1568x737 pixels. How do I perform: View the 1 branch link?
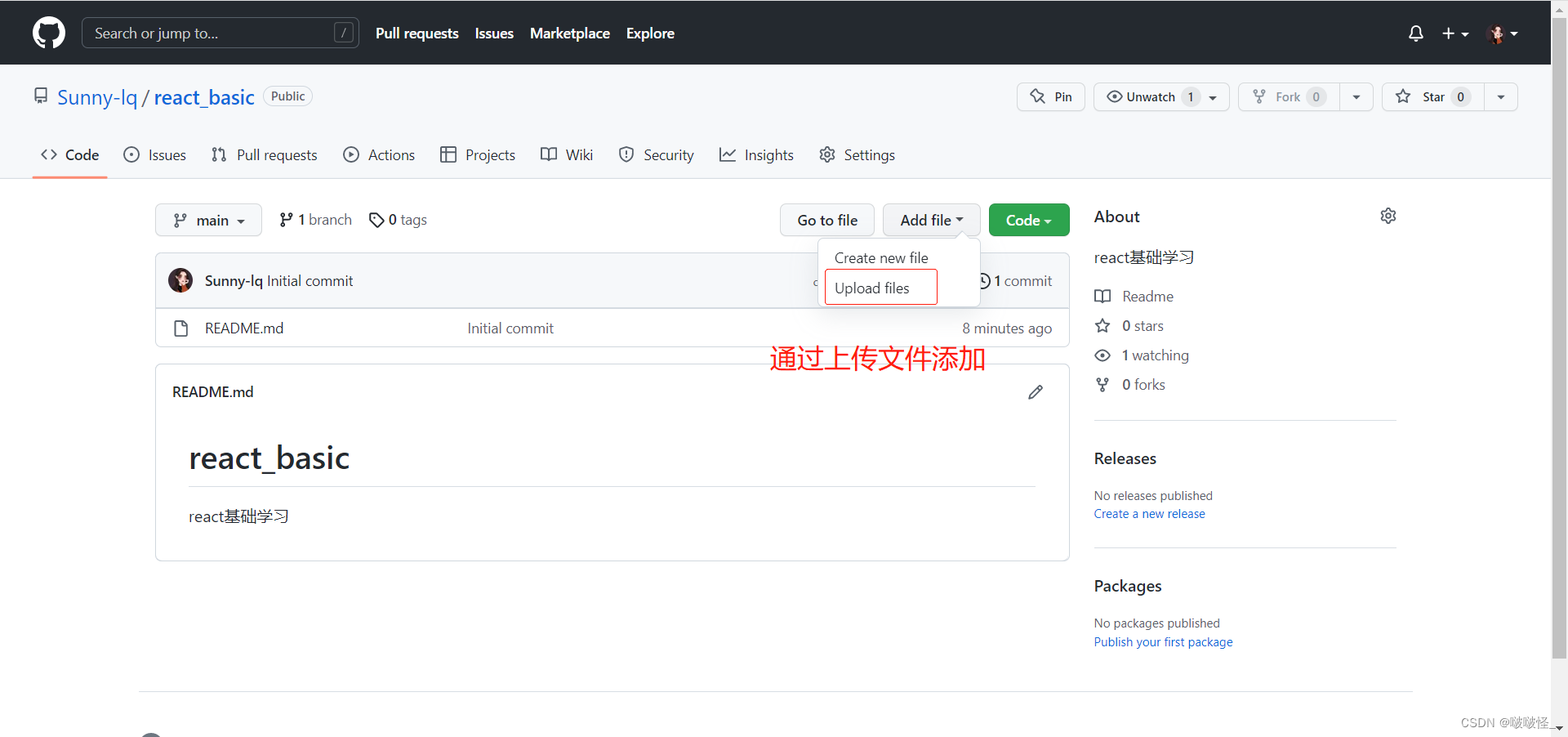point(315,220)
